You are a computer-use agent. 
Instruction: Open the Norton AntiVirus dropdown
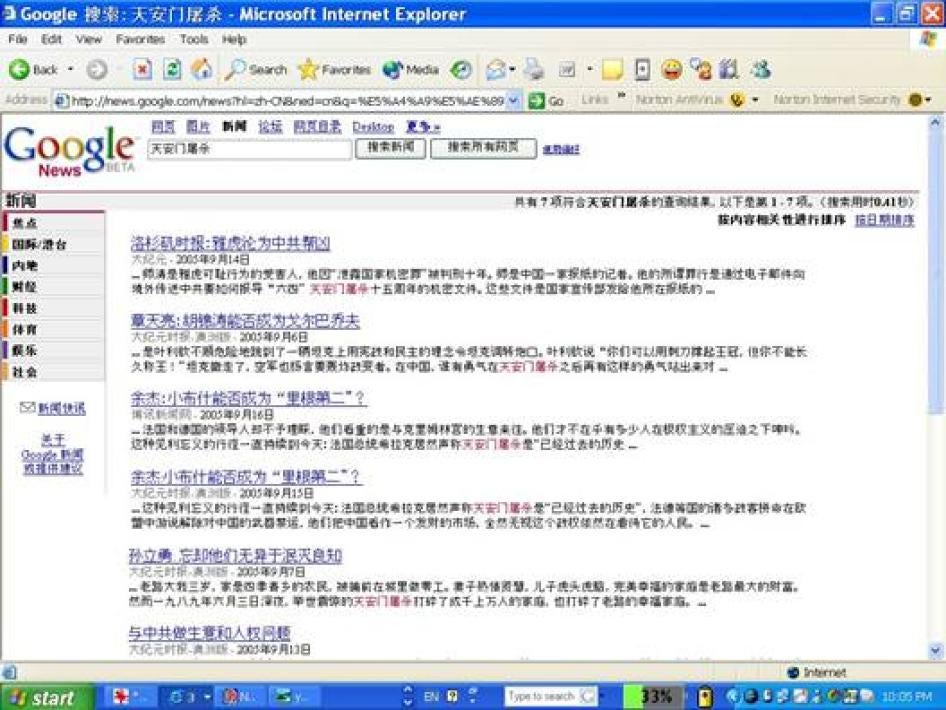(x=755, y=100)
